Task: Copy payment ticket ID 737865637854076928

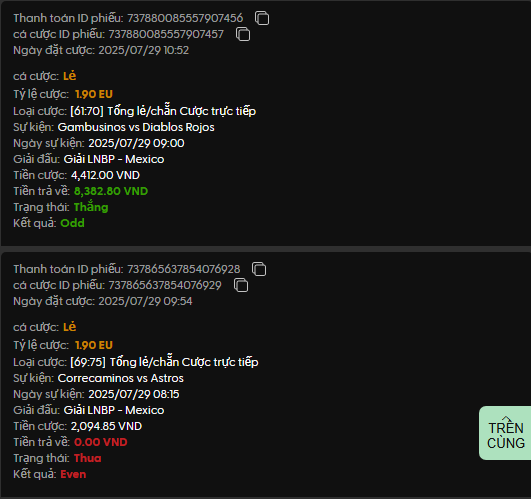Action: coord(259,269)
